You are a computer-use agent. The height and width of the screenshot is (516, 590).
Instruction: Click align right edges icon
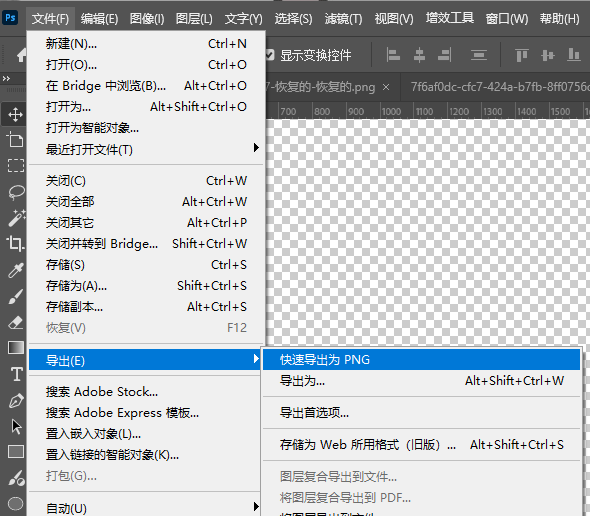[445, 55]
